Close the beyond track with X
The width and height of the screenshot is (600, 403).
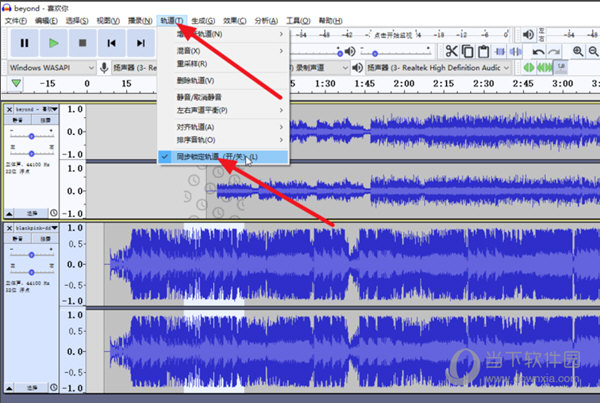click(9, 109)
